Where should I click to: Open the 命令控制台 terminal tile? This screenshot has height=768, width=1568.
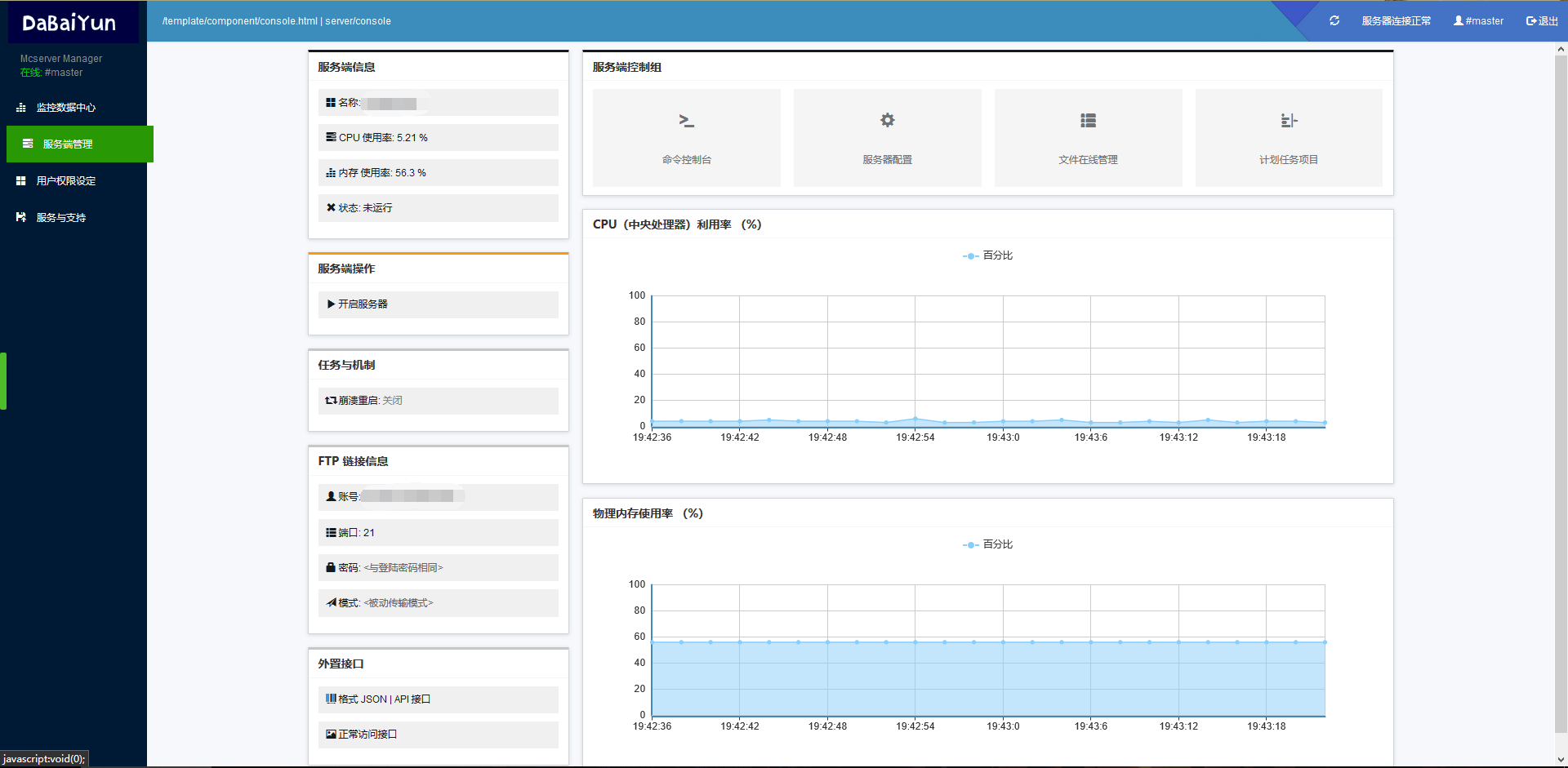point(687,138)
